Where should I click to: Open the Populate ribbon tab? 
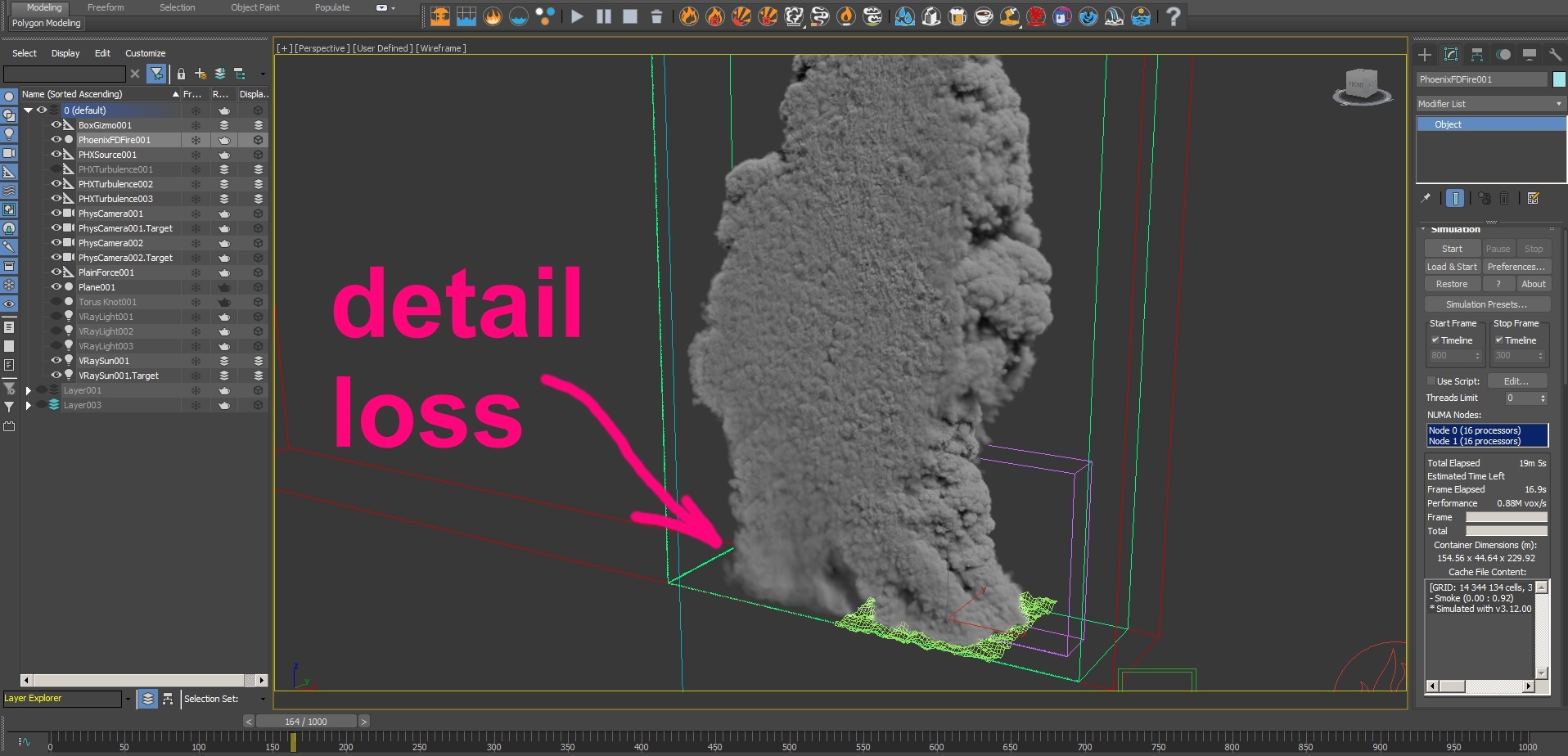pyautogui.click(x=332, y=7)
